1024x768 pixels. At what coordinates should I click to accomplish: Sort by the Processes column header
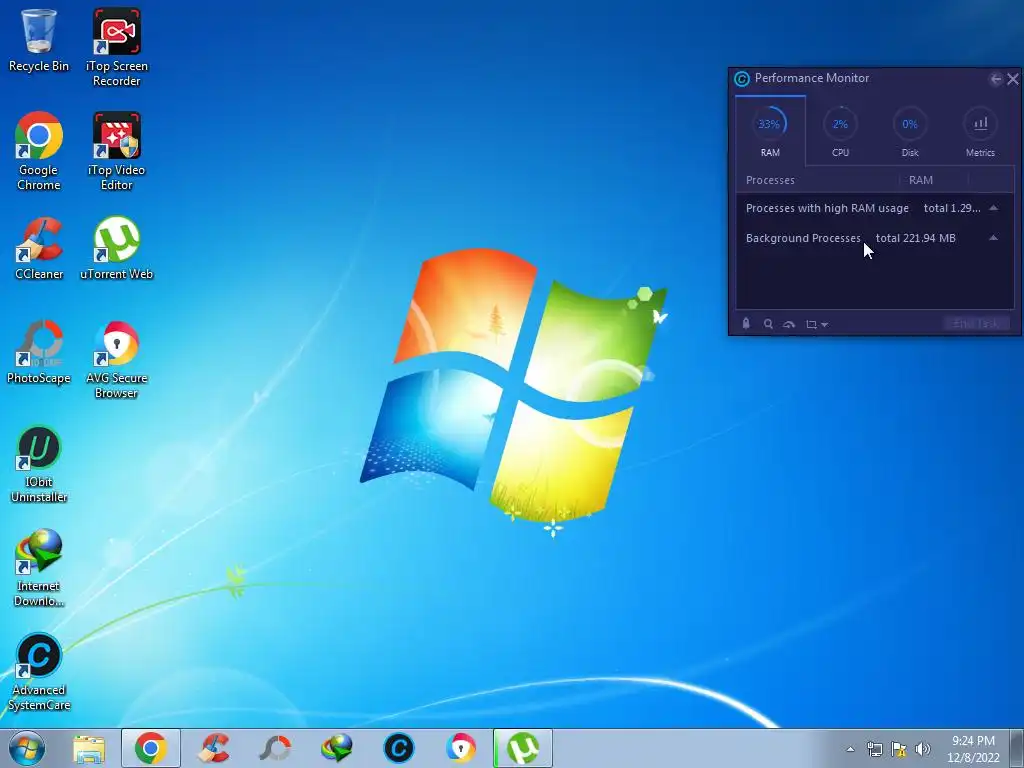click(770, 180)
